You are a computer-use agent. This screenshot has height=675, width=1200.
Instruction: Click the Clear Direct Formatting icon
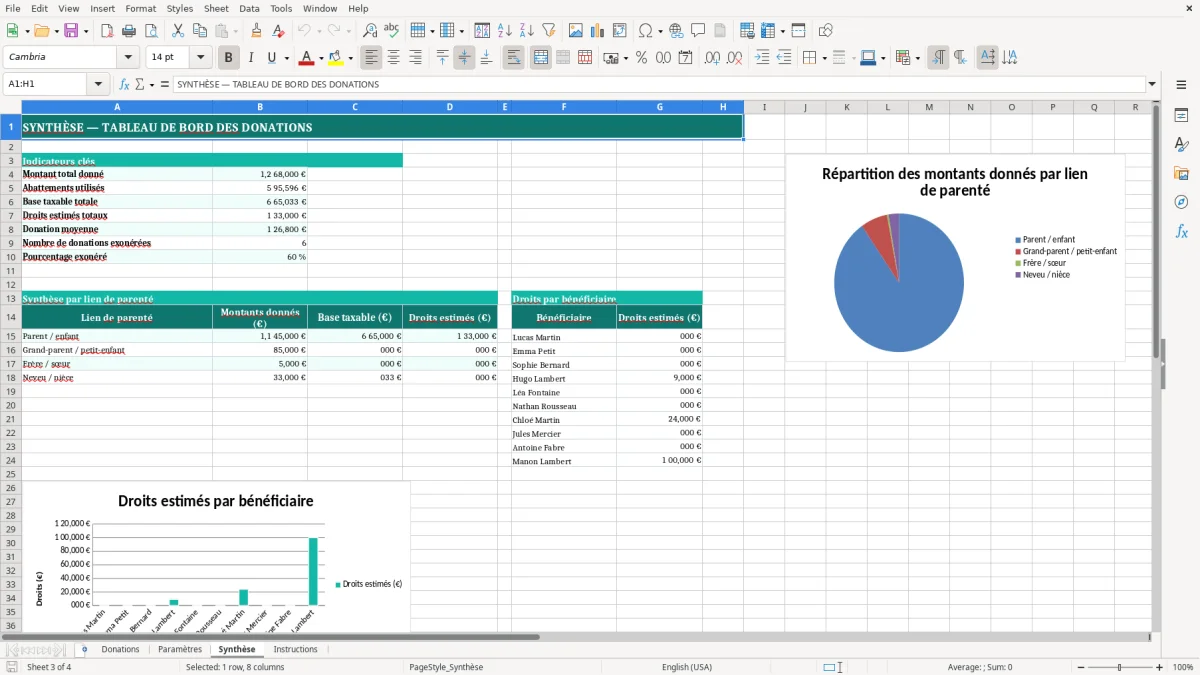pyautogui.click(x=277, y=31)
